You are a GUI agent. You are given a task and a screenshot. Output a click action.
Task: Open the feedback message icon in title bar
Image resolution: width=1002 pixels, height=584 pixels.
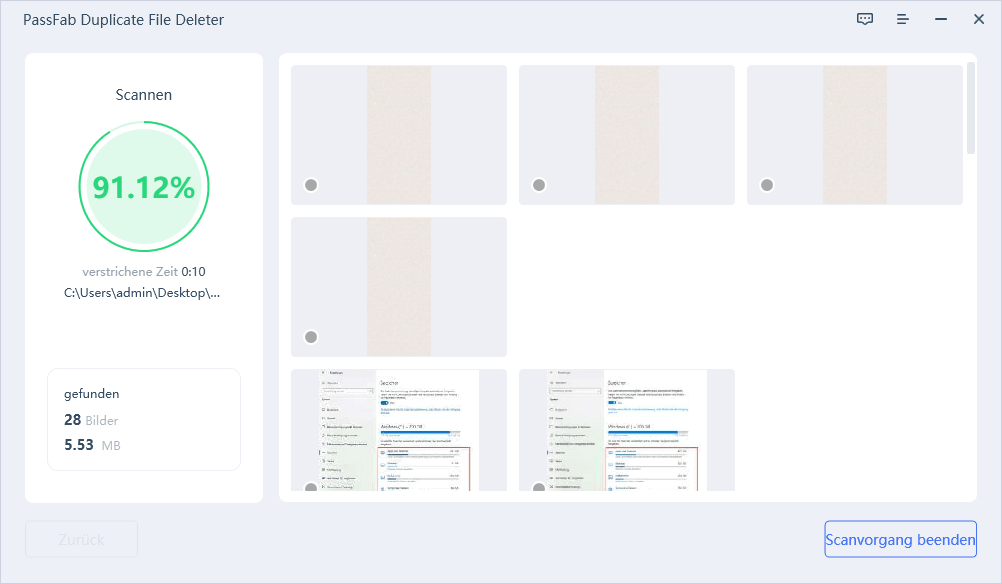[865, 19]
